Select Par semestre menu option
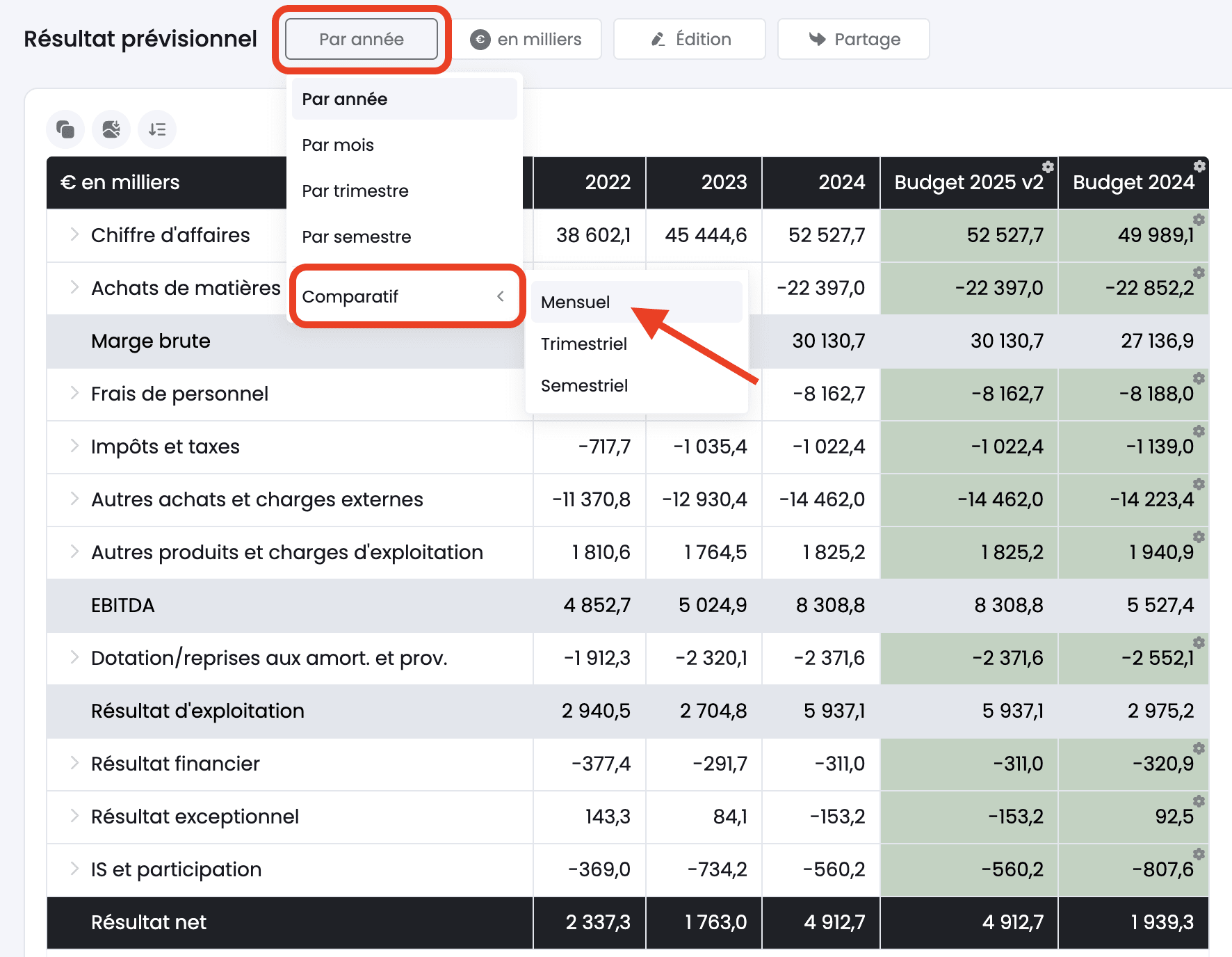This screenshot has width=1232, height=957. point(405,236)
